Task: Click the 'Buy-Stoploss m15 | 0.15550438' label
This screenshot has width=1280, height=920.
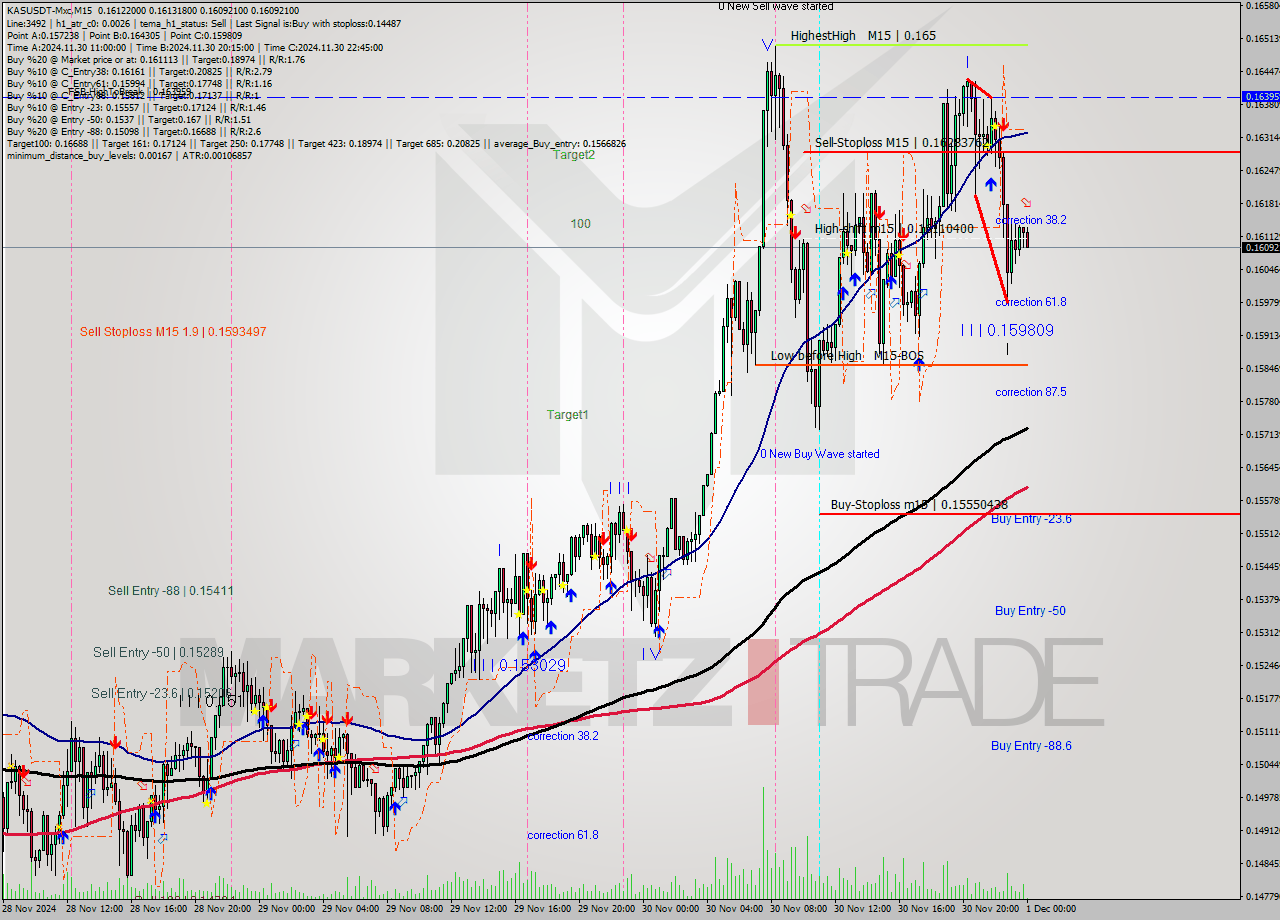Action: 919,505
